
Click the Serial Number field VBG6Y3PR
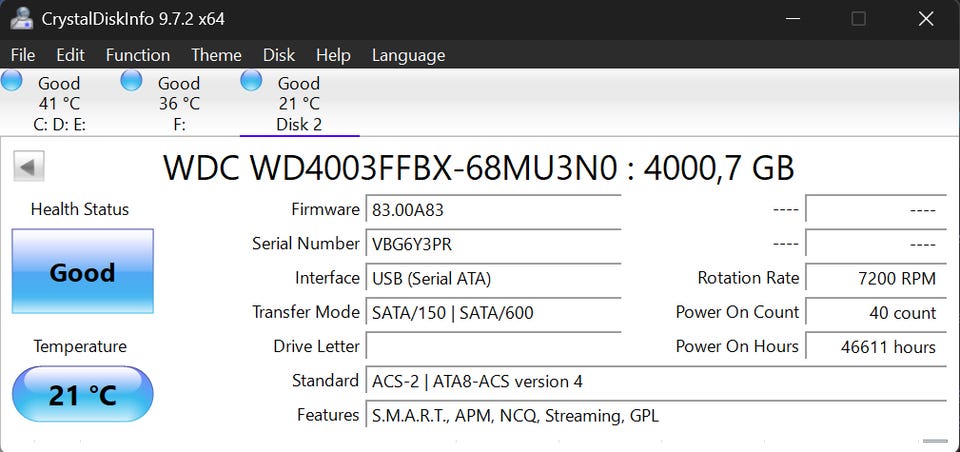[x=493, y=244]
